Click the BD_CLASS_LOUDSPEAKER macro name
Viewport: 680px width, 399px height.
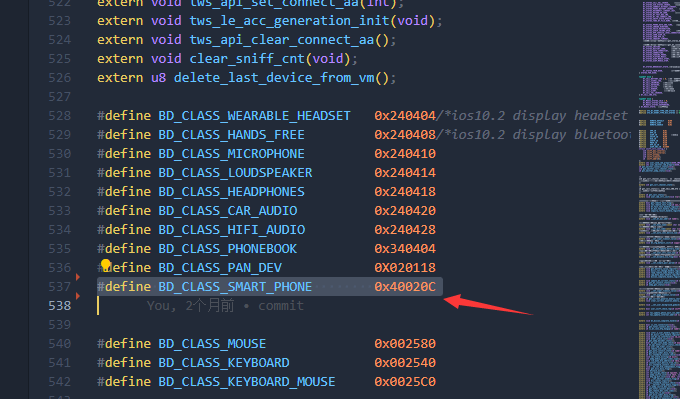pos(235,173)
